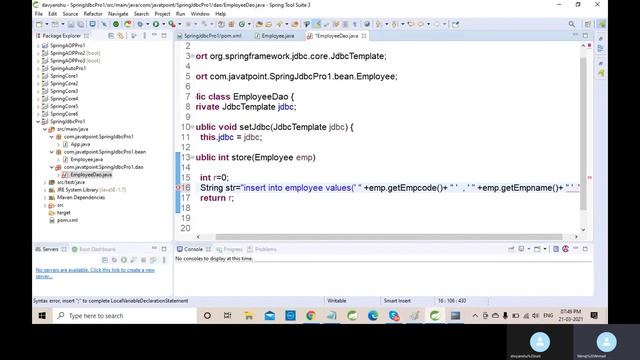640x360 pixels.
Task: Open the Run dropdown arrow
Action: pos(163,24)
